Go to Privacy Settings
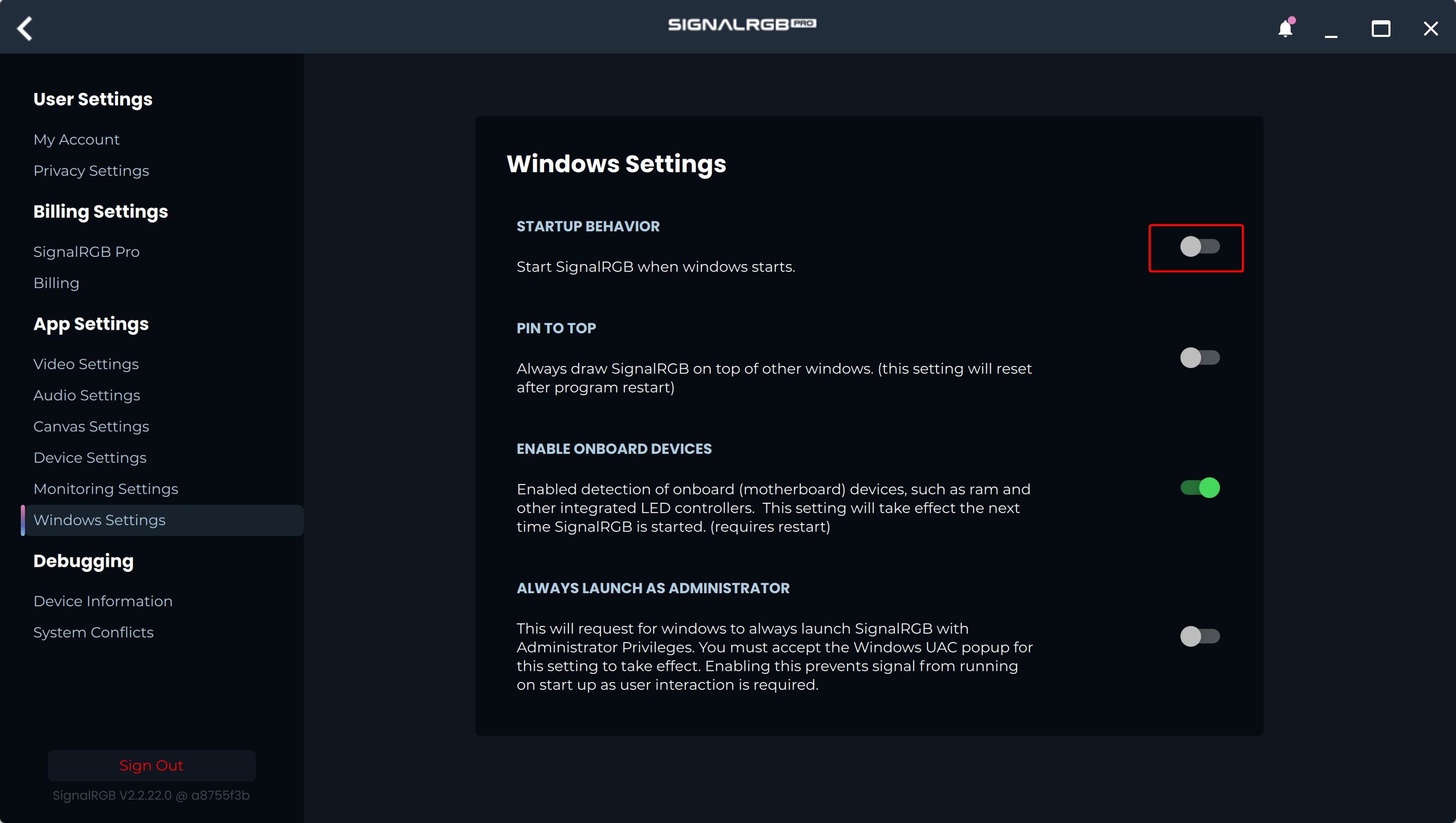 click(91, 171)
